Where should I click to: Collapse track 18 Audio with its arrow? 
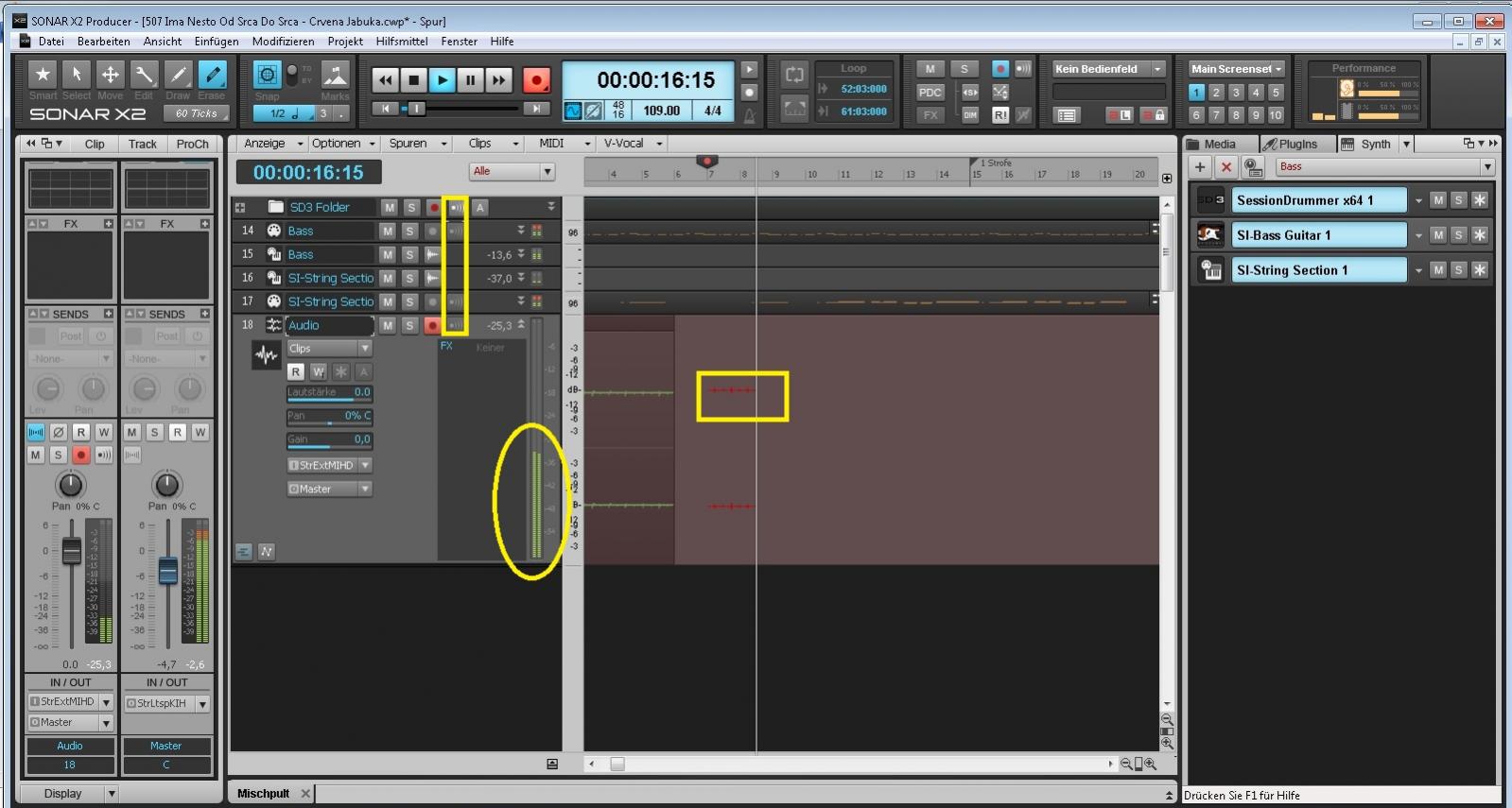[520, 324]
